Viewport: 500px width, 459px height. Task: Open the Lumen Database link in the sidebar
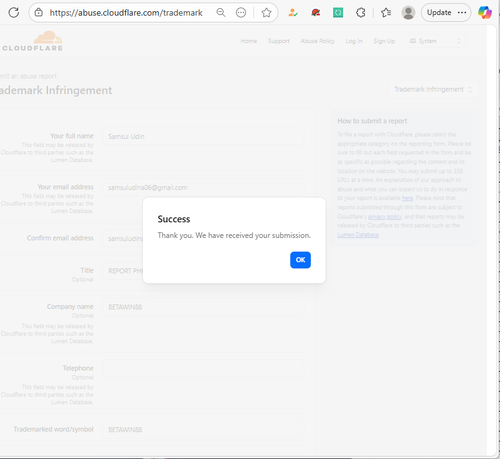pos(358,235)
